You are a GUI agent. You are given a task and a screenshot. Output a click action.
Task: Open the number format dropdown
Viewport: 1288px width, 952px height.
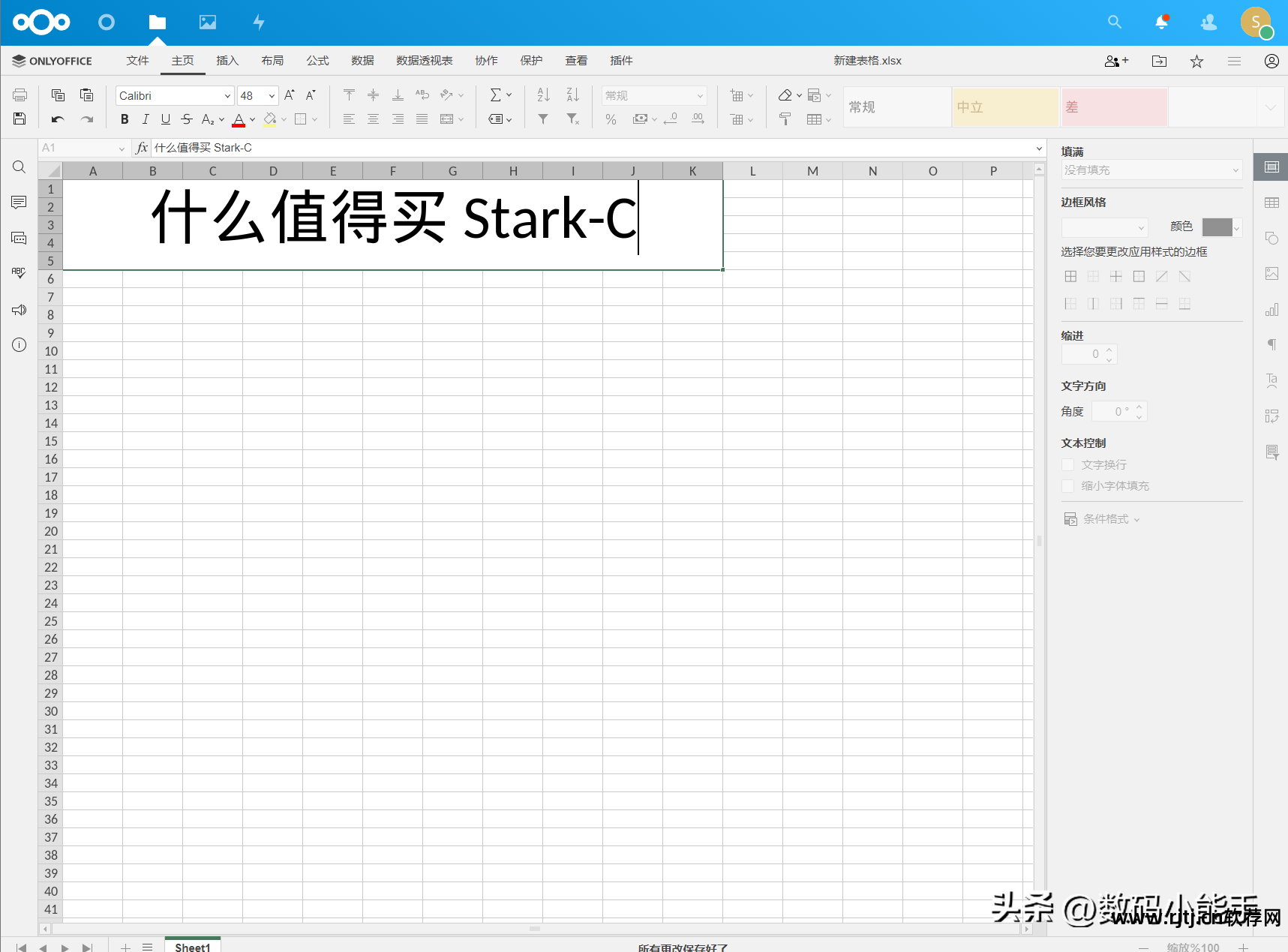pos(700,96)
